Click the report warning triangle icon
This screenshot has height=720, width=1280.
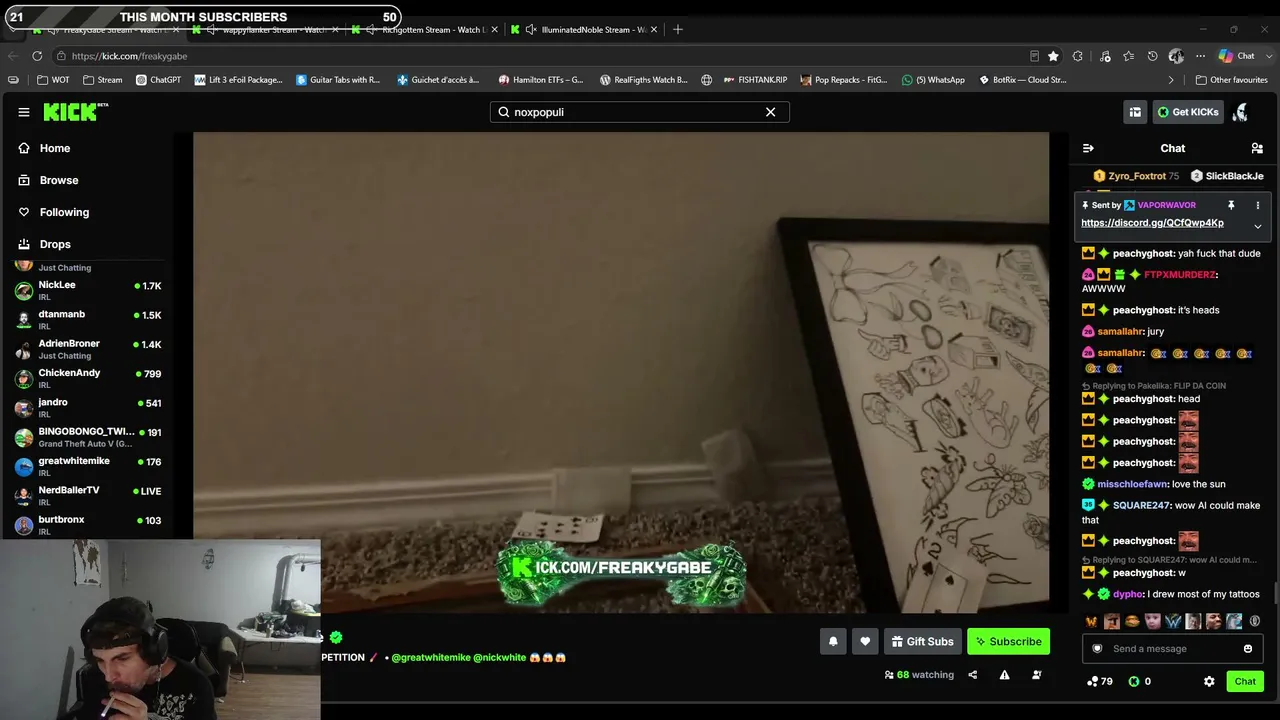point(1004,675)
